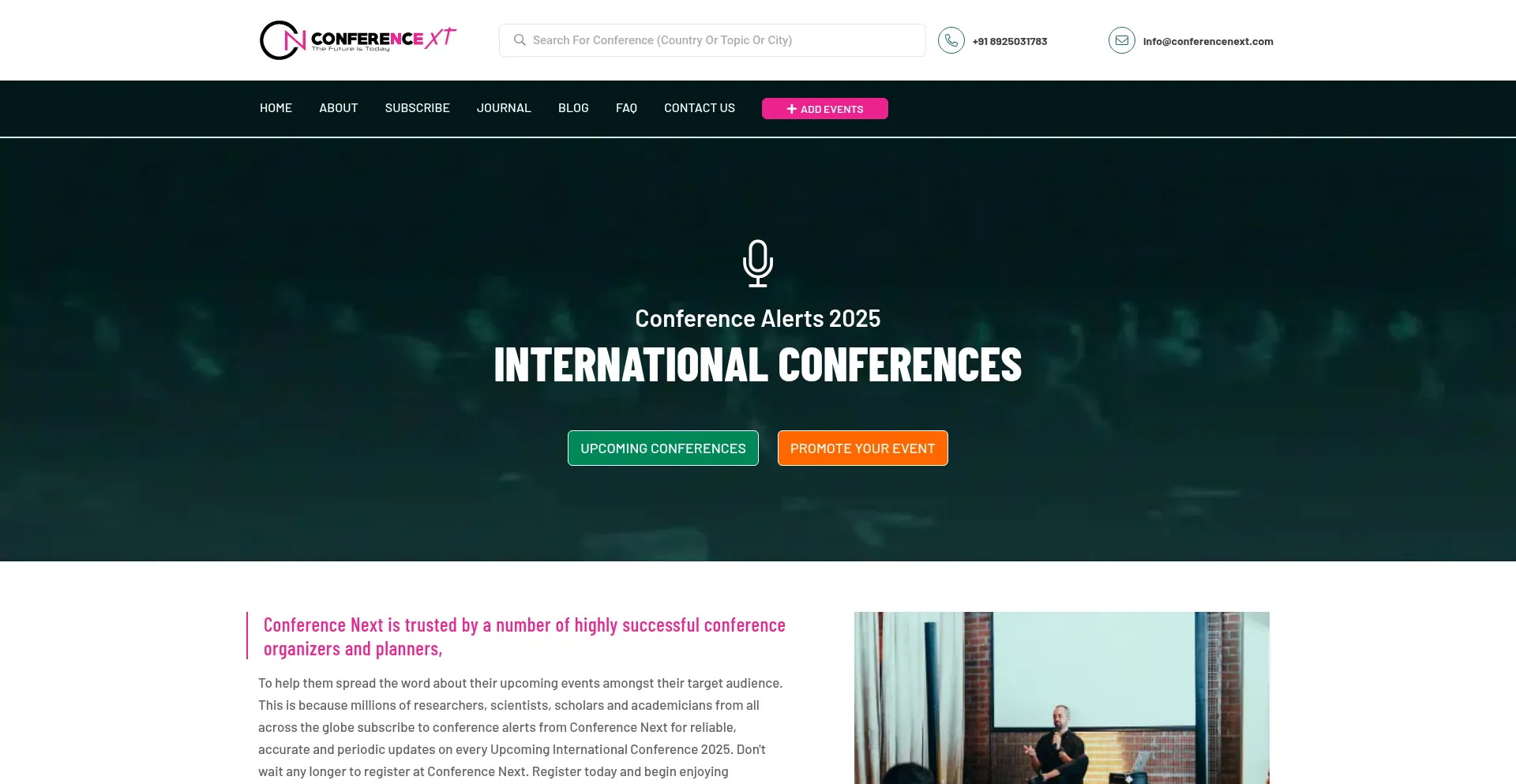1516x784 pixels.
Task: Click the plus icon on Add Events
Action: [x=791, y=109]
